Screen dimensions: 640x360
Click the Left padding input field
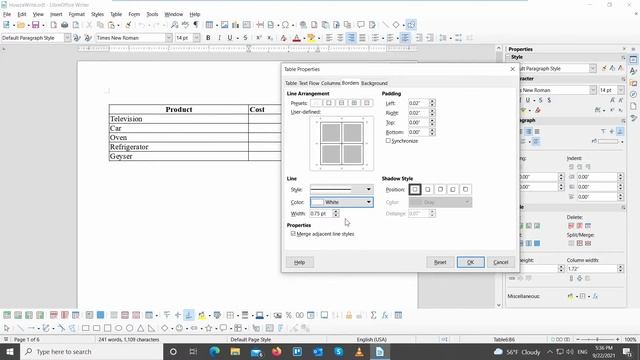(x=418, y=103)
